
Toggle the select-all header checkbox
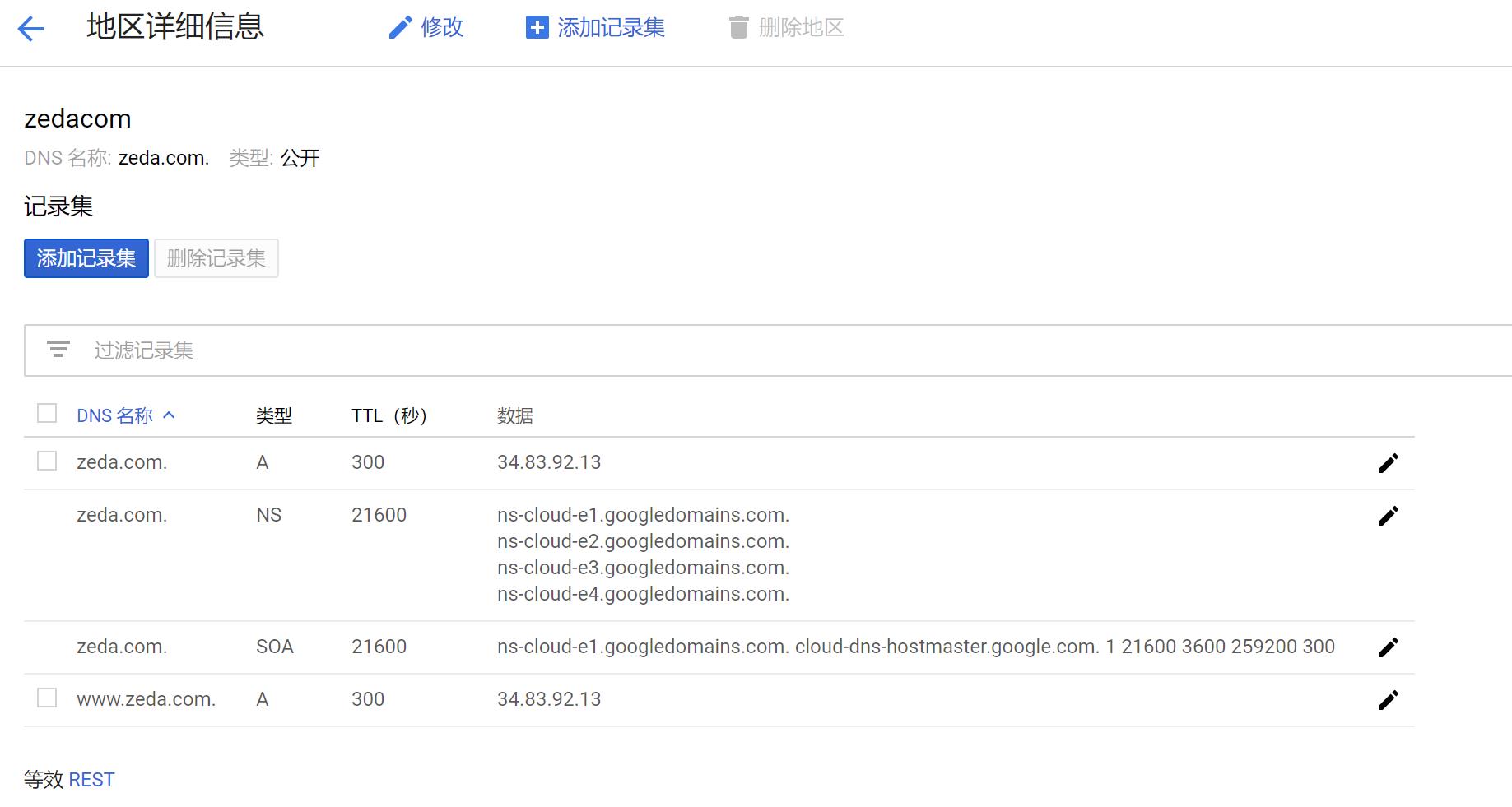click(47, 413)
